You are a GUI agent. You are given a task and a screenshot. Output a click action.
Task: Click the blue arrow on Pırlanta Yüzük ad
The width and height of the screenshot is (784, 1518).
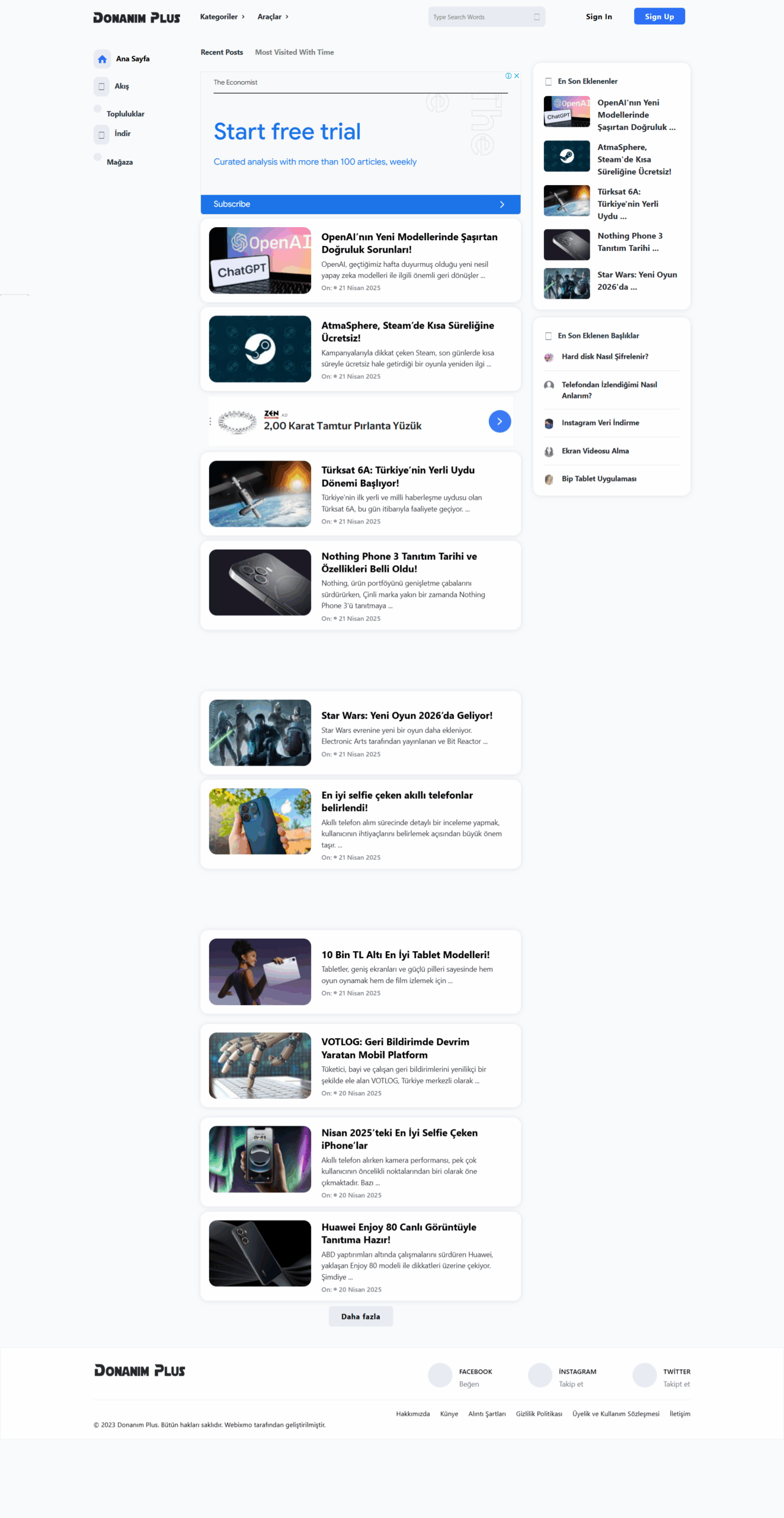pos(500,421)
